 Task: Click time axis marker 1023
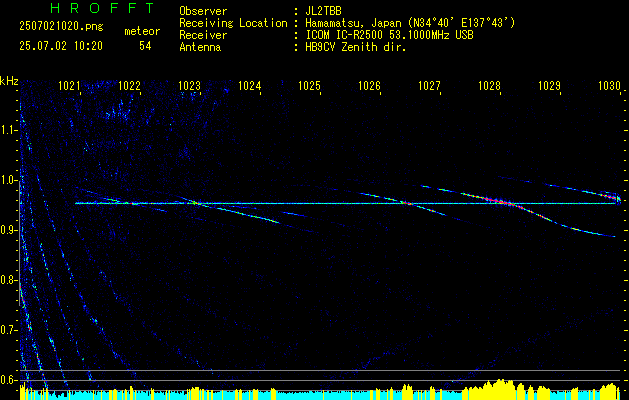click(189, 85)
